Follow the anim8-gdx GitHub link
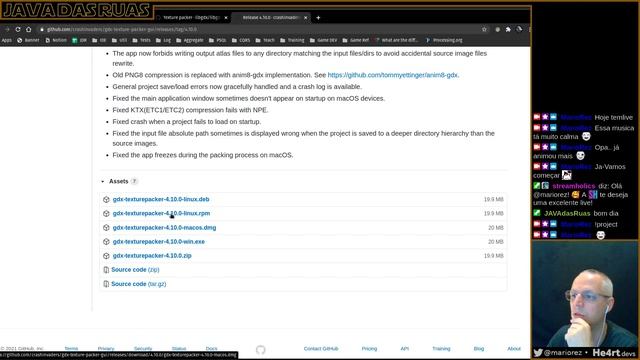Image resolution: width=640 pixels, height=360 pixels. [x=393, y=75]
